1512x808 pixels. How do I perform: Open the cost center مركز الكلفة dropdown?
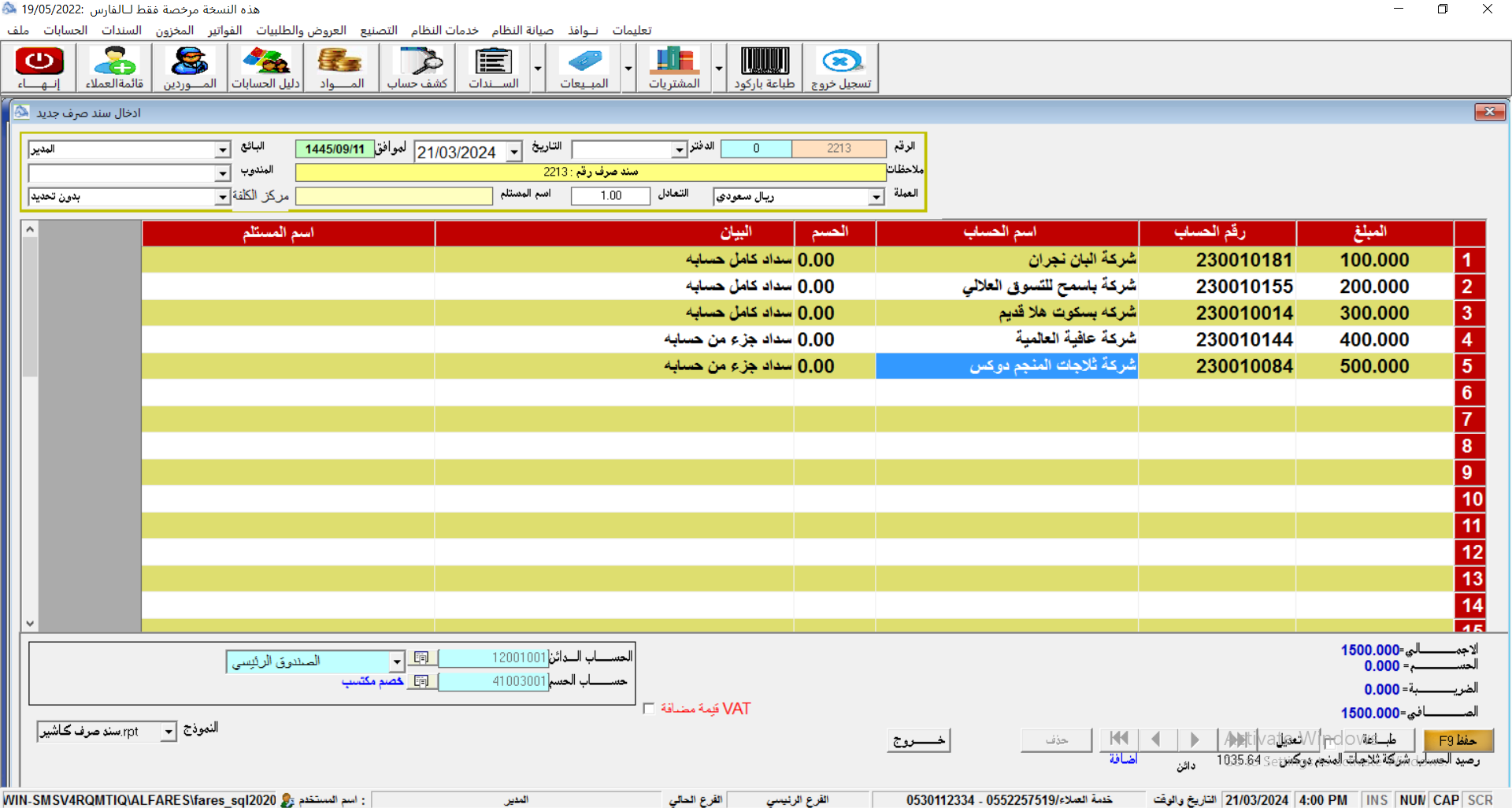click(223, 197)
